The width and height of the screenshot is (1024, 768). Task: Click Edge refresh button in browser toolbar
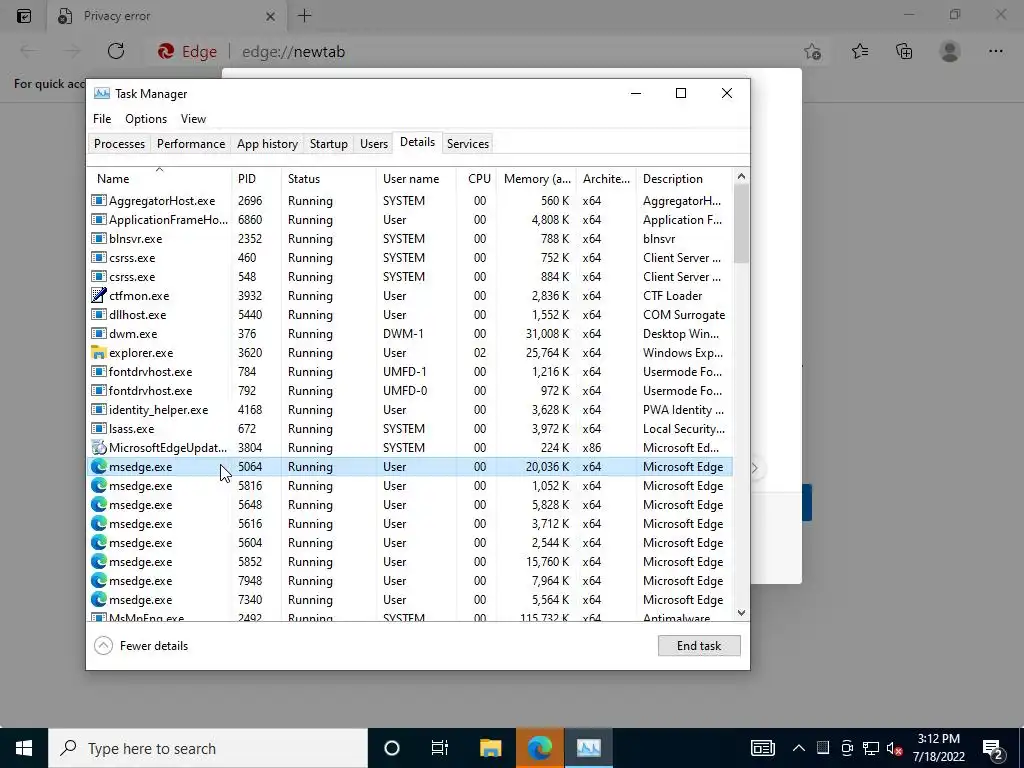pos(116,51)
